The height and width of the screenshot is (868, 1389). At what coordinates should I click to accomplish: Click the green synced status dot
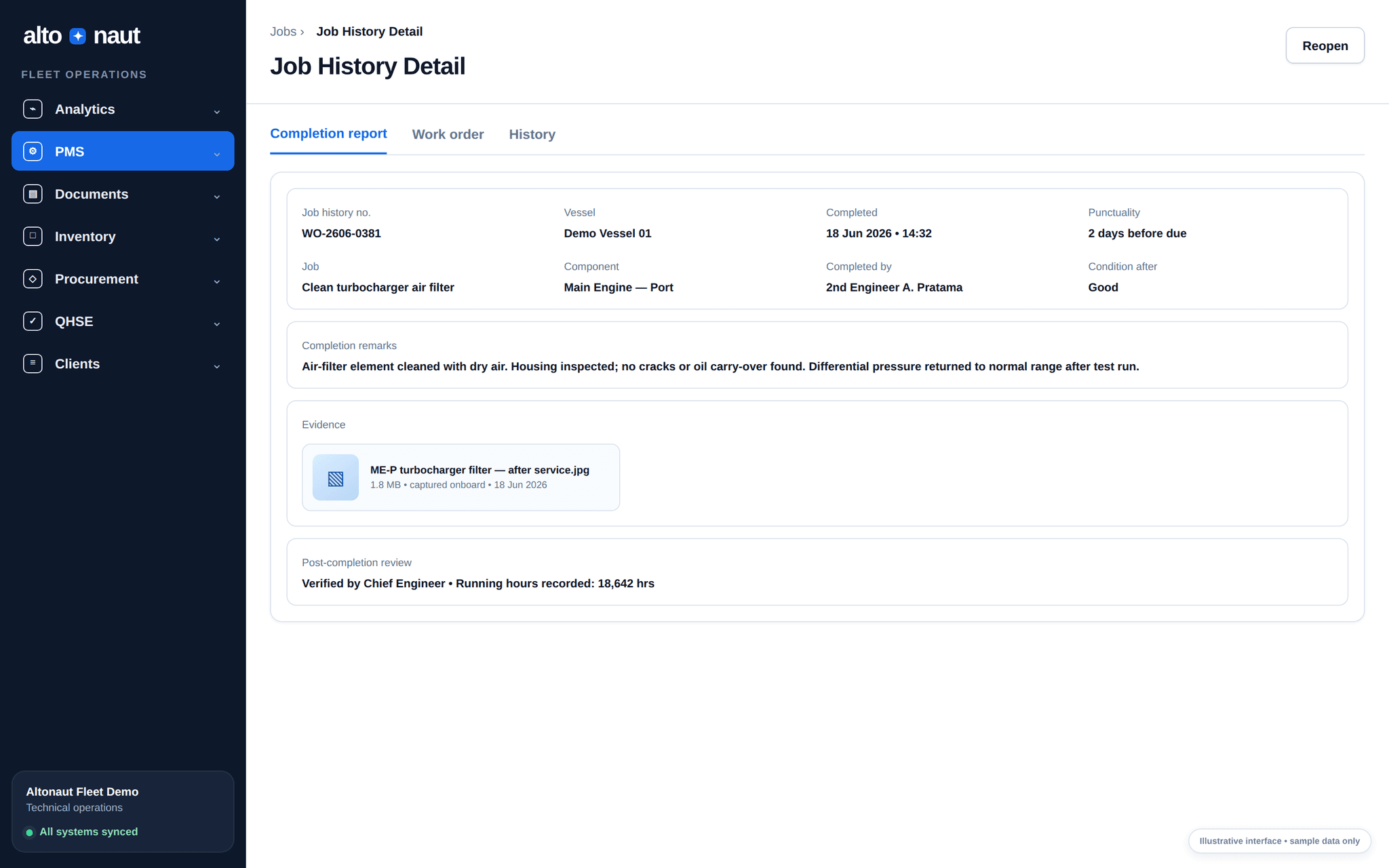[x=29, y=832]
